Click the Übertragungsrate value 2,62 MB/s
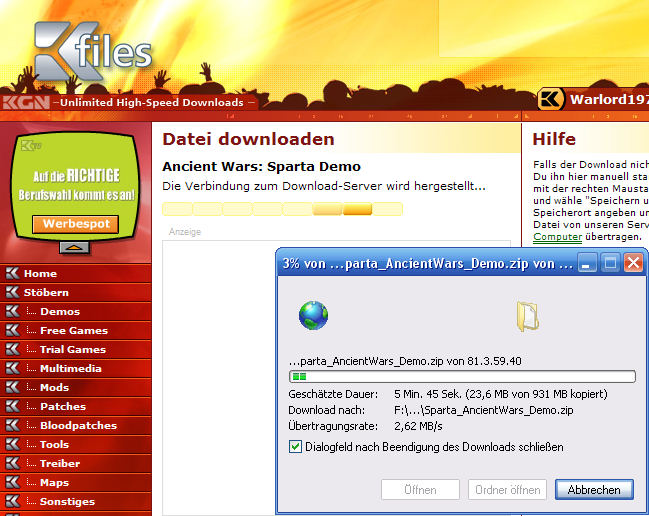Screen dimensions: 649x516 coord(418,426)
